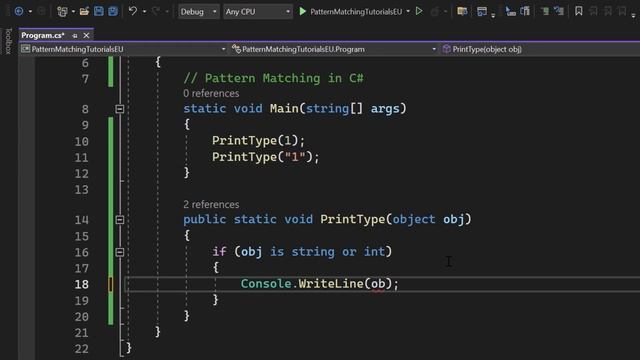The width and height of the screenshot is (640, 360).
Task: Click line number 18 in the margin
Action: [x=81, y=284]
